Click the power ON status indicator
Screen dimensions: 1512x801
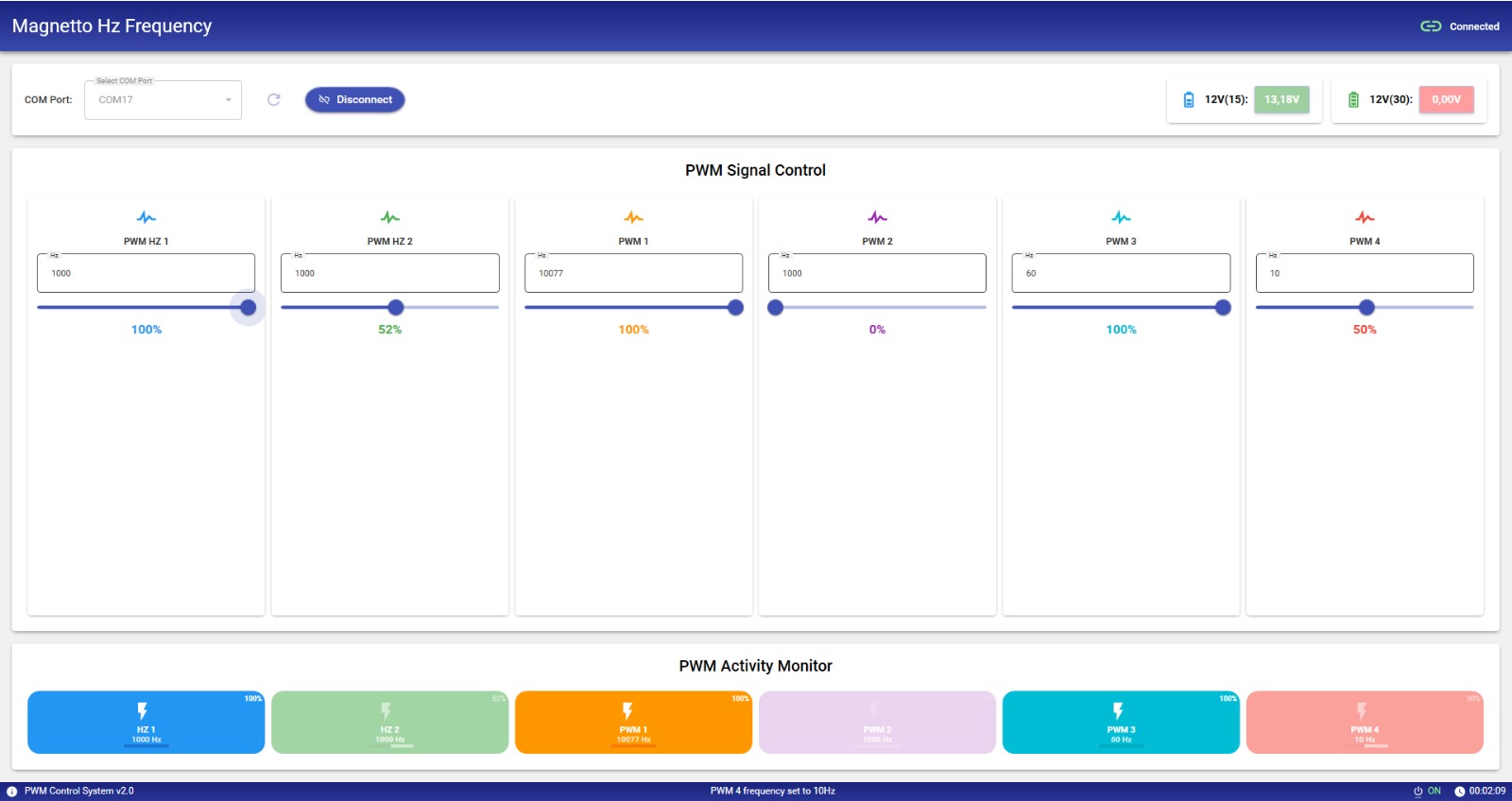1427,792
